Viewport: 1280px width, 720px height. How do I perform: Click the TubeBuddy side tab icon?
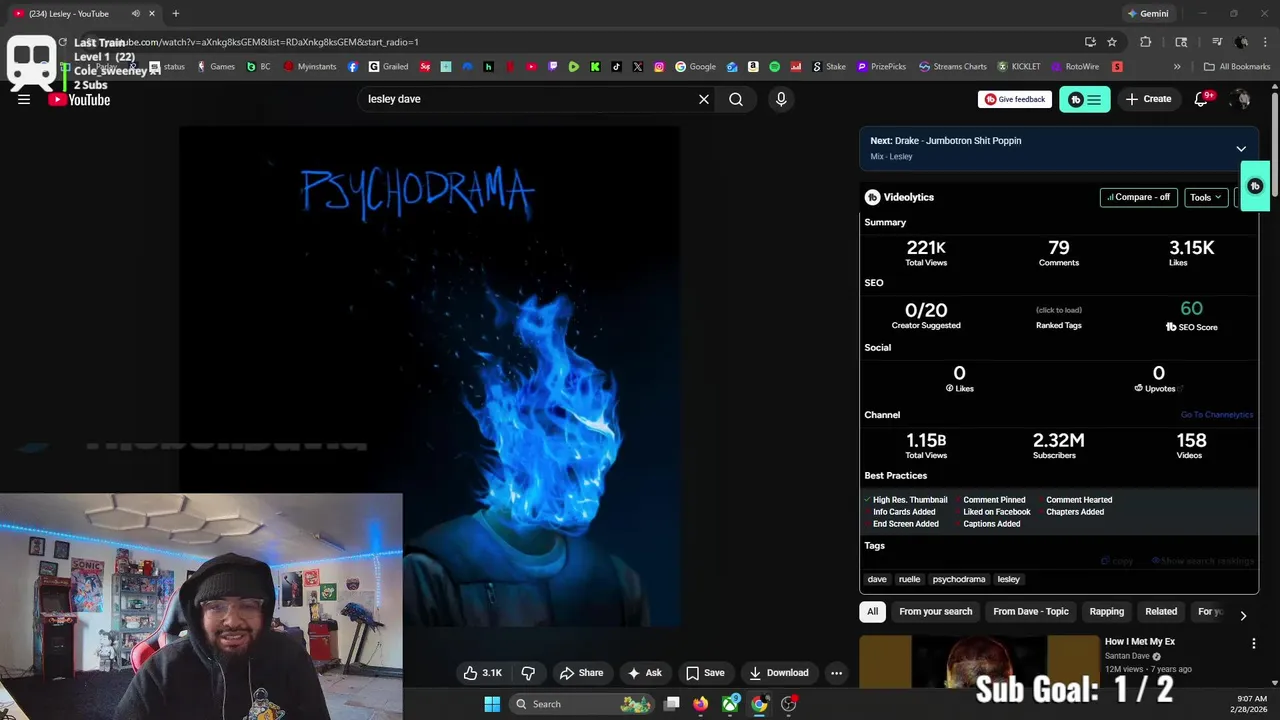pyautogui.click(x=1255, y=186)
